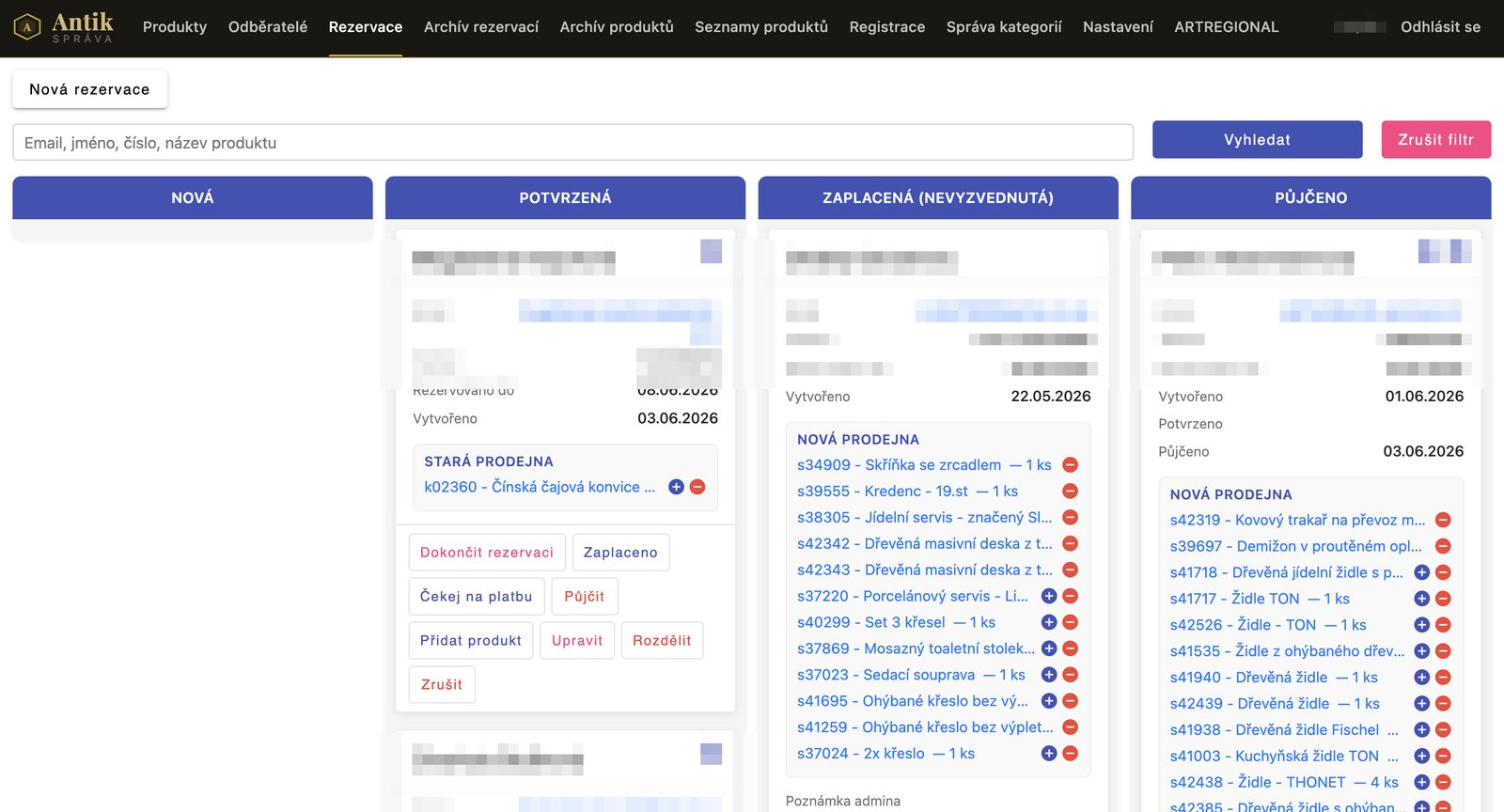The image size is (1504, 812).
Task: Increase quantity of s37220 Porcelánový servis
Action: click(x=1049, y=597)
